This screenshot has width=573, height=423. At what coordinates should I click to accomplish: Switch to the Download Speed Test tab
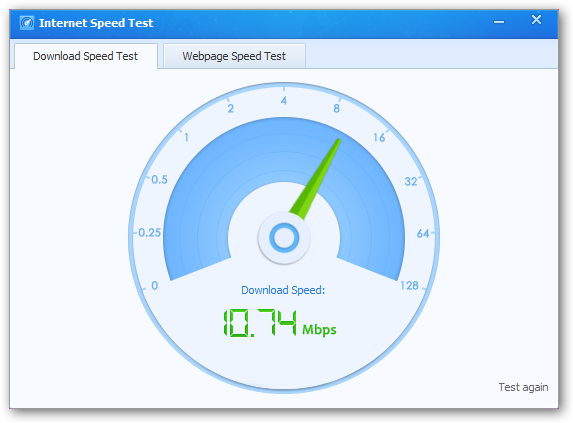click(x=86, y=56)
